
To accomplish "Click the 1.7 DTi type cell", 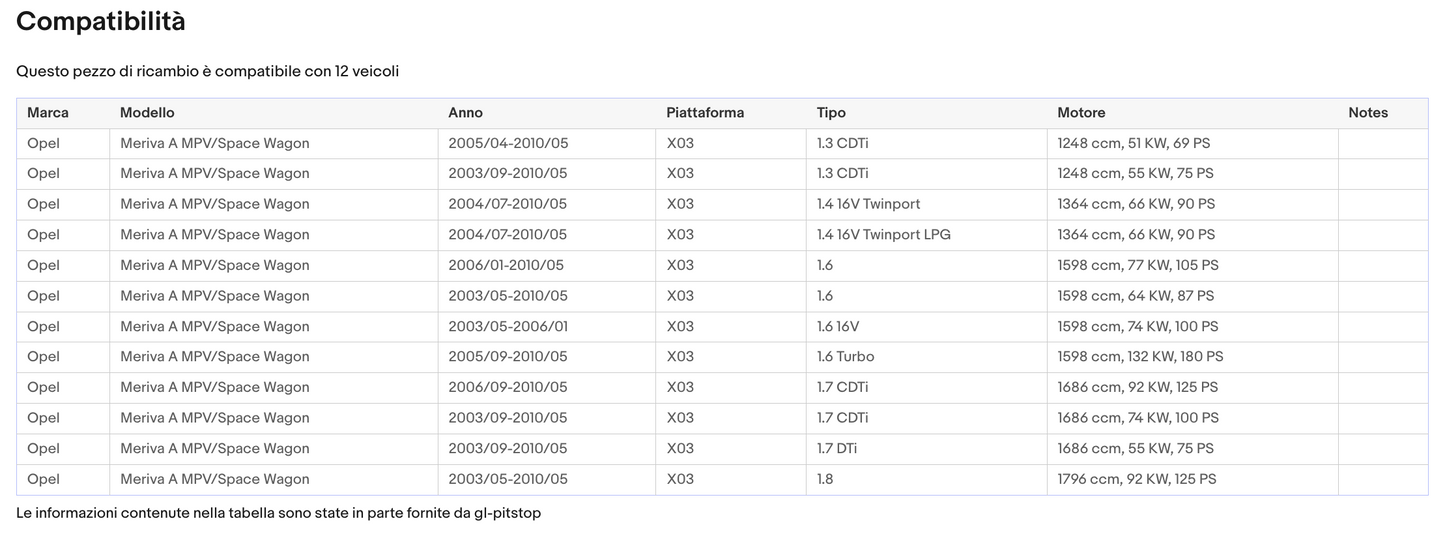I will pyautogui.click(x=836, y=449).
